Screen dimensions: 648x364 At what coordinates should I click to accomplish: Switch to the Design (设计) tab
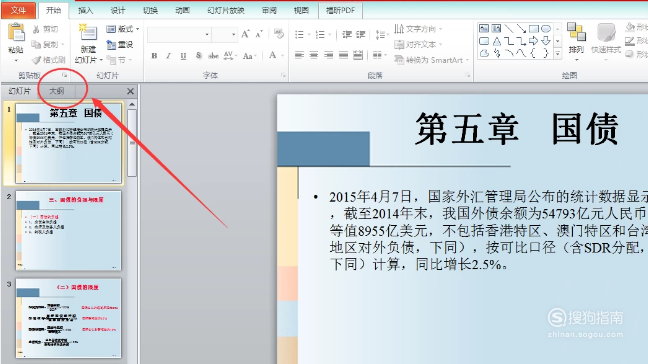(x=118, y=11)
